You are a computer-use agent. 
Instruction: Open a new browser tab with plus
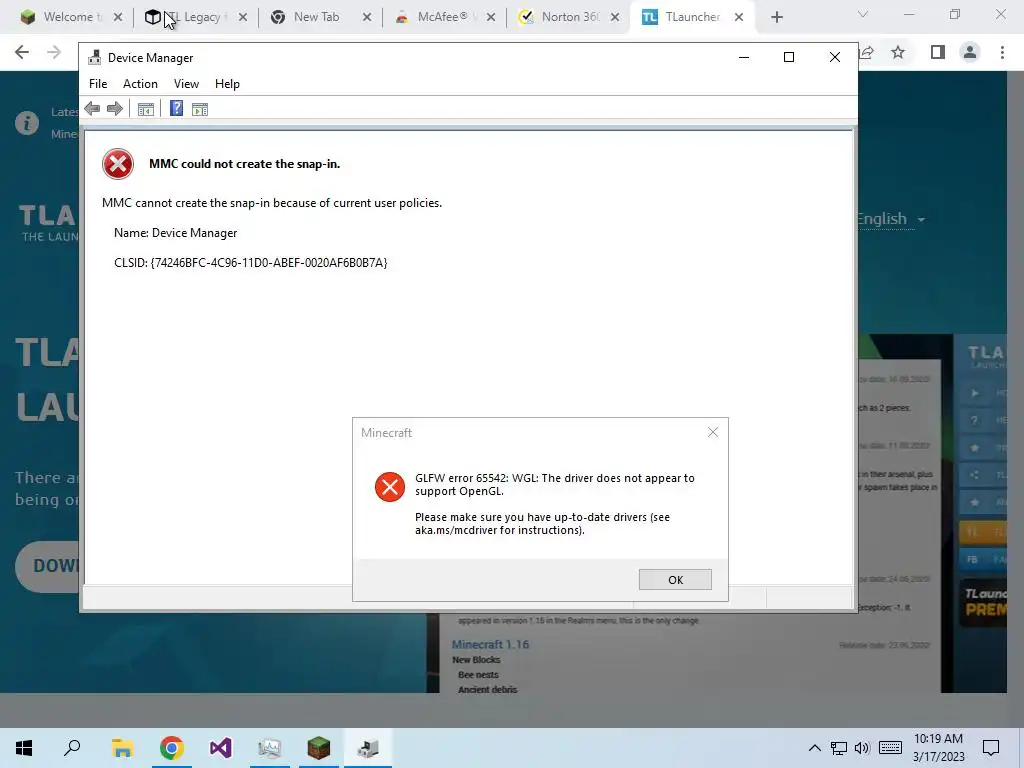pyautogui.click(x=776, y=17)
